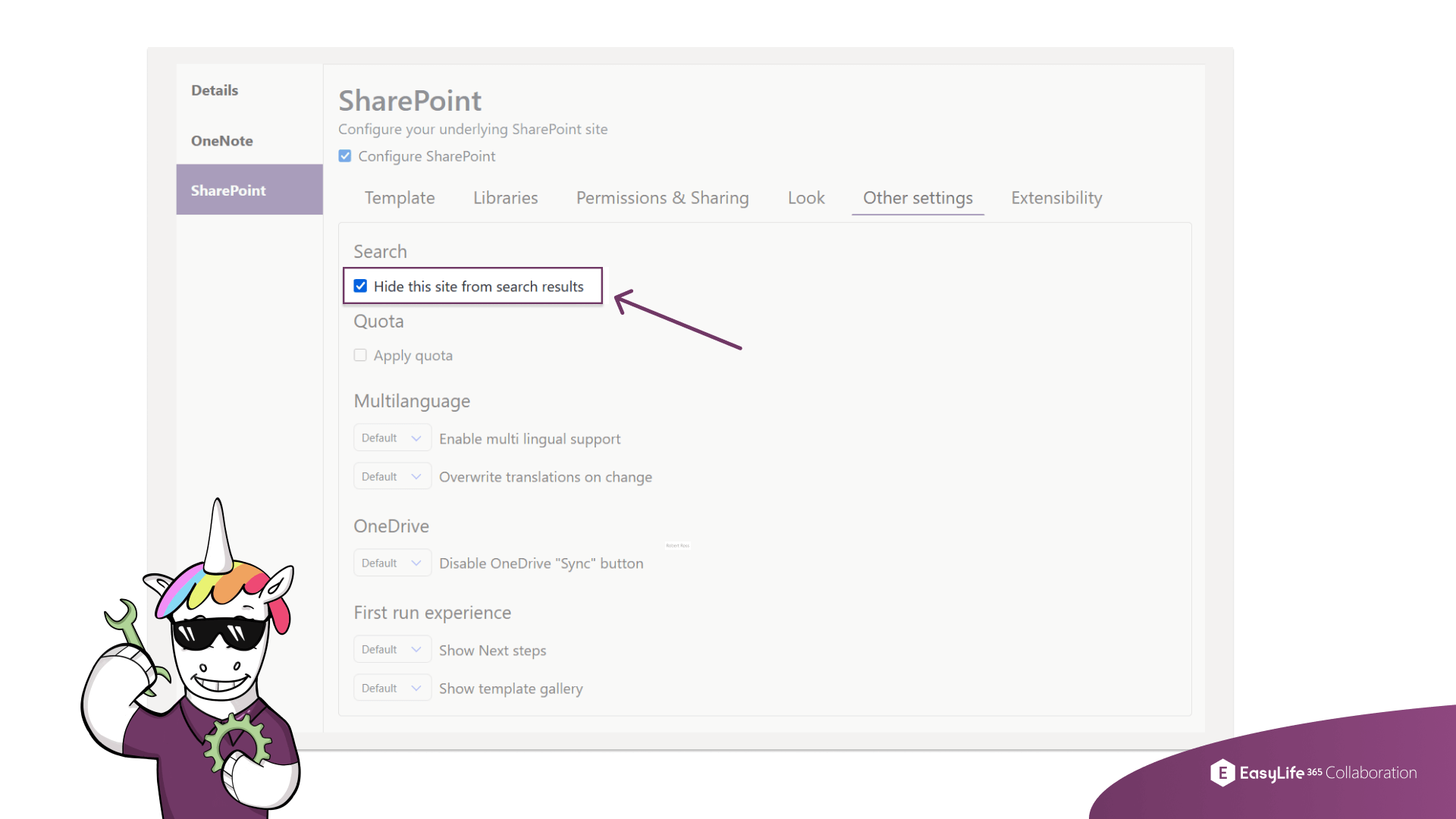Uncheck the Configure SharePoint checkbox
This screenshot has width=1456, height=819.
pos(345,155)
